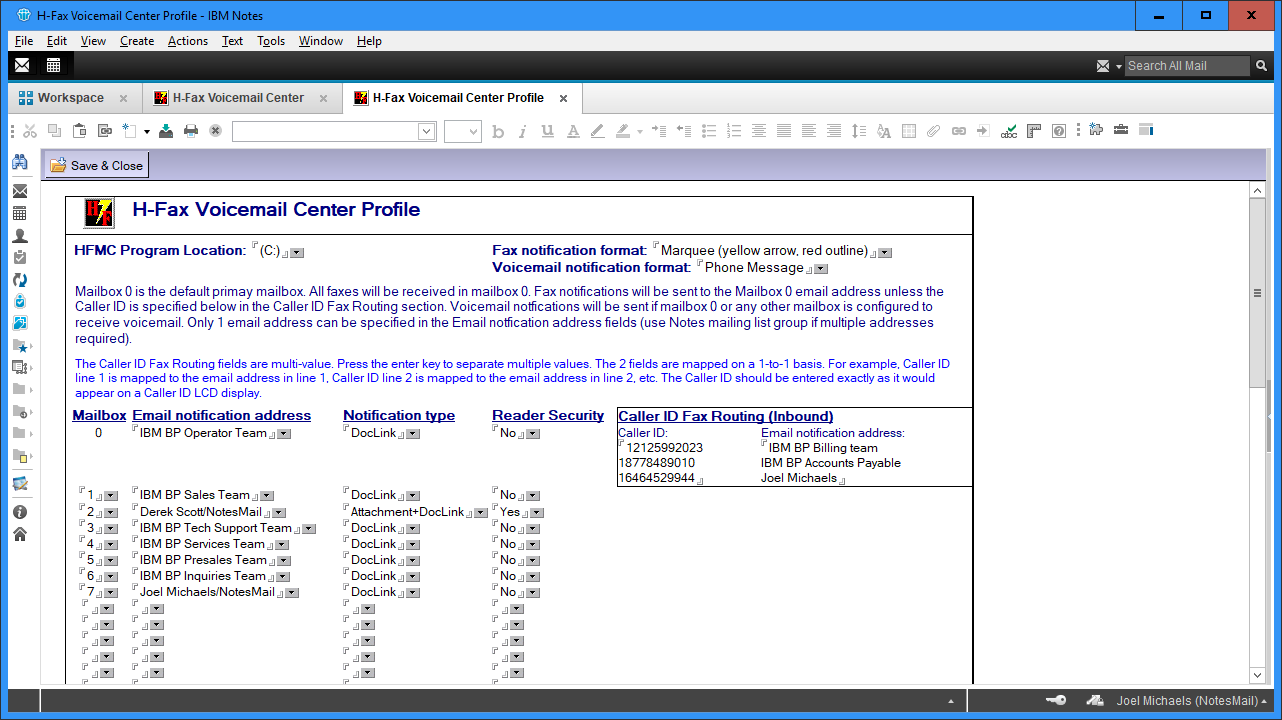Open the Actions menu
Screen dimensions: 1282x720
click(x=187, y=41)
